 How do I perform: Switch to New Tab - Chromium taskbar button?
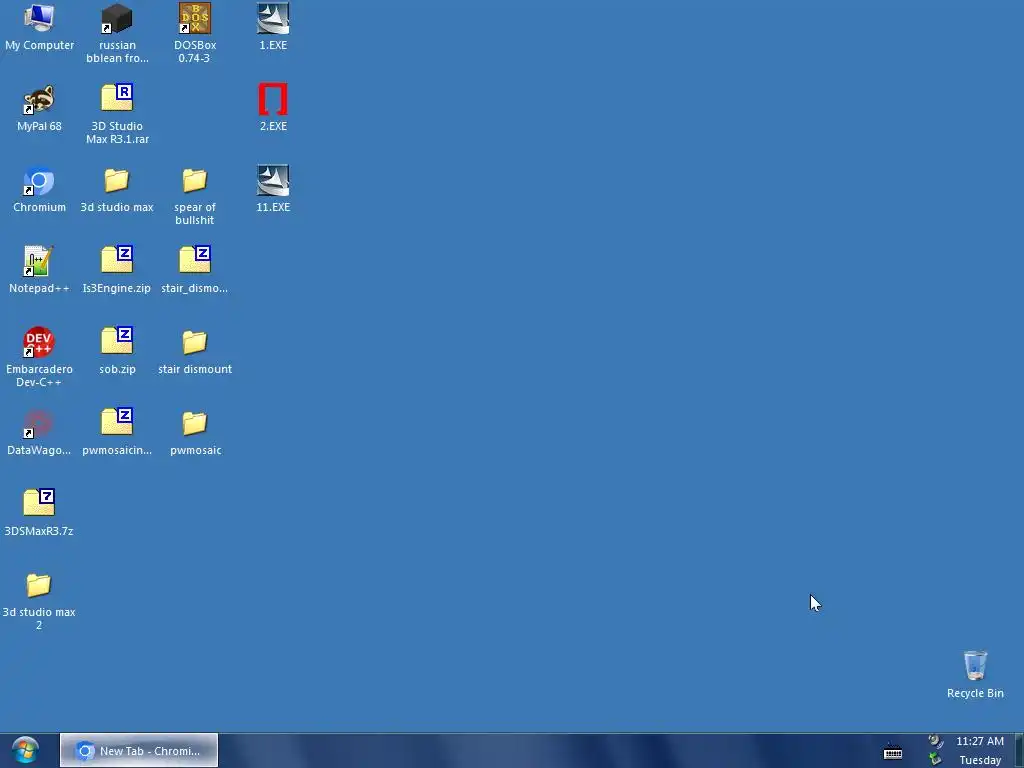[139, 750]
